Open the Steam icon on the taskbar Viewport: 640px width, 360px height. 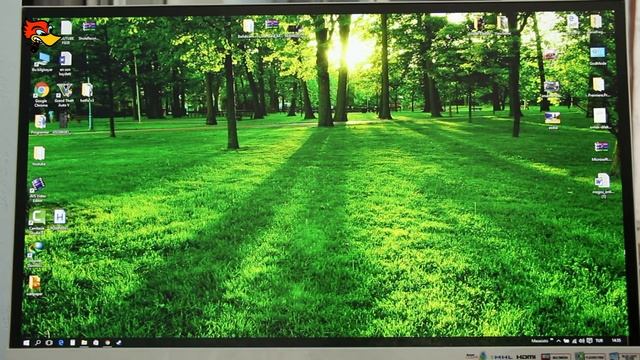[119, 343]
